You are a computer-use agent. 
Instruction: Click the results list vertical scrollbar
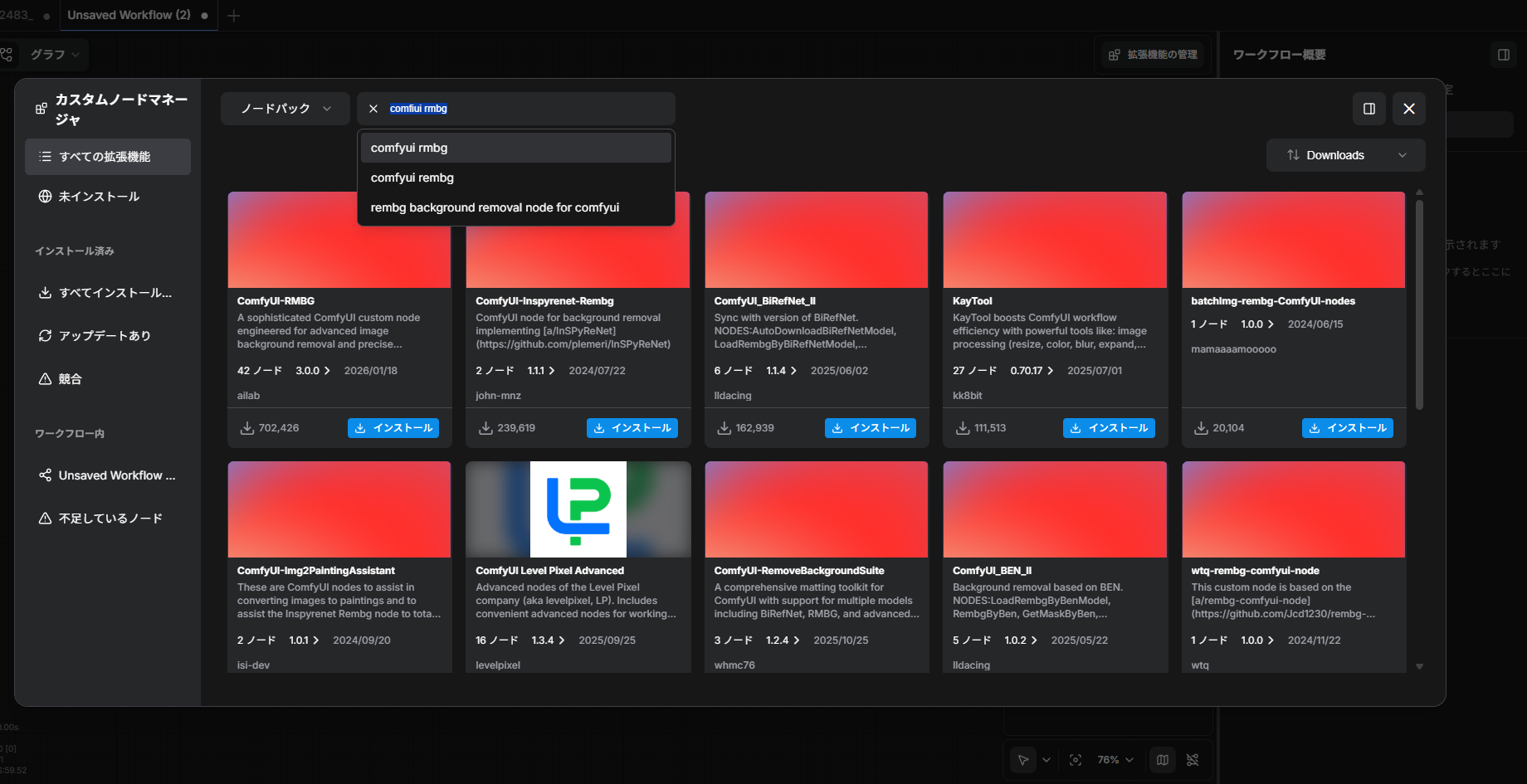tap(1419, 304)
